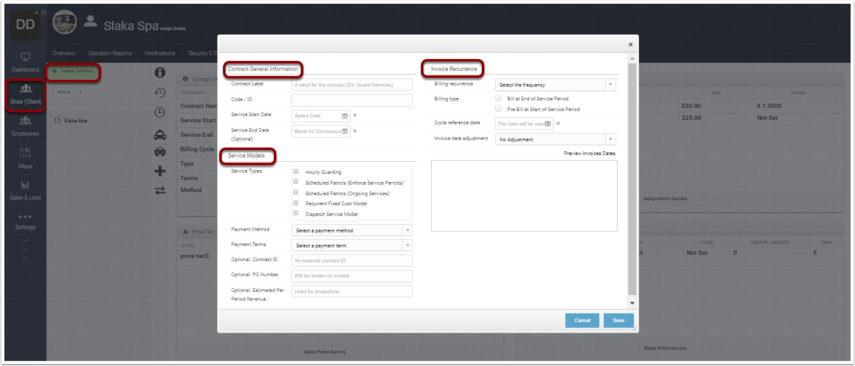Click the Preview Invoices Dates box
Viewport: 855px width, 366px height.
[524, 196]
